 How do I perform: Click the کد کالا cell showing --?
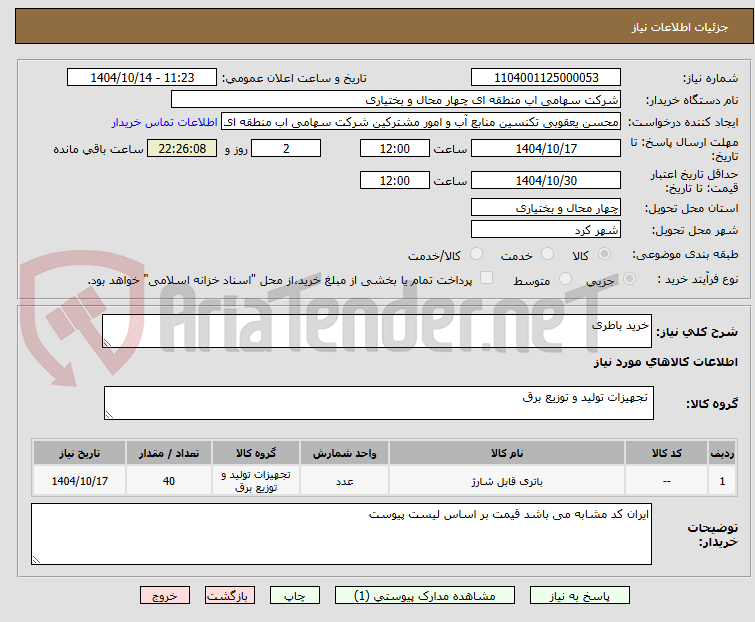click(666, 481)
